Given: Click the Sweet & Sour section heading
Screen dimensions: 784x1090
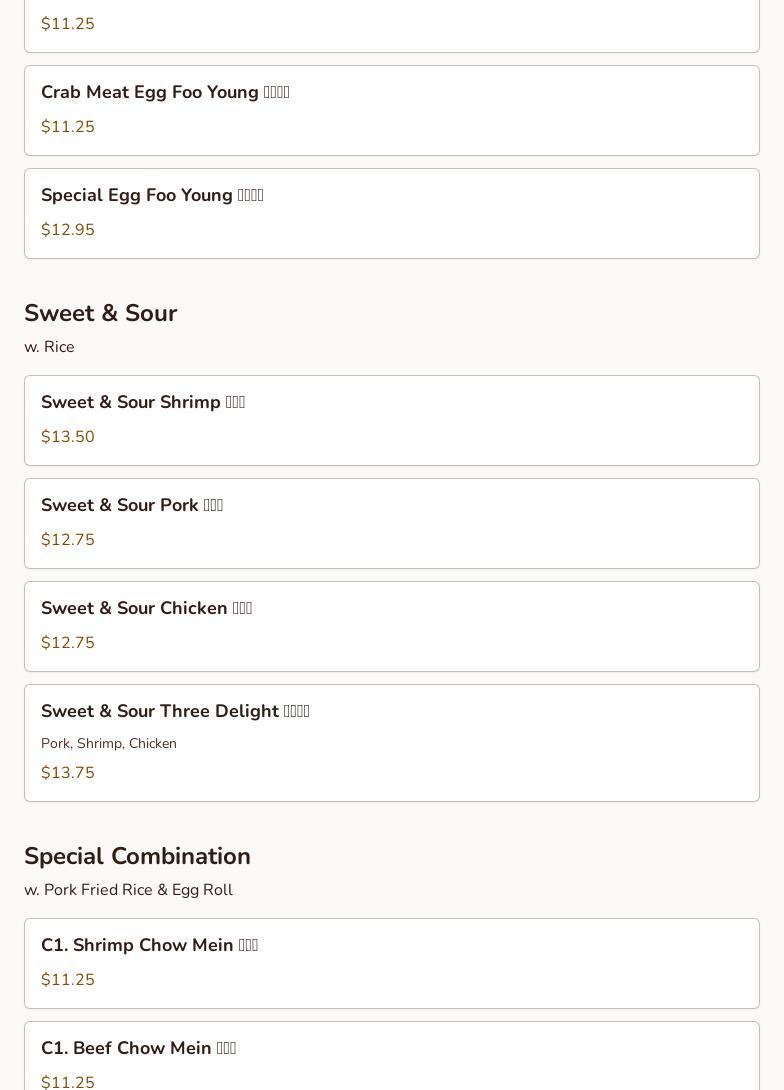Looking at the screenshot, I should 100,313.
